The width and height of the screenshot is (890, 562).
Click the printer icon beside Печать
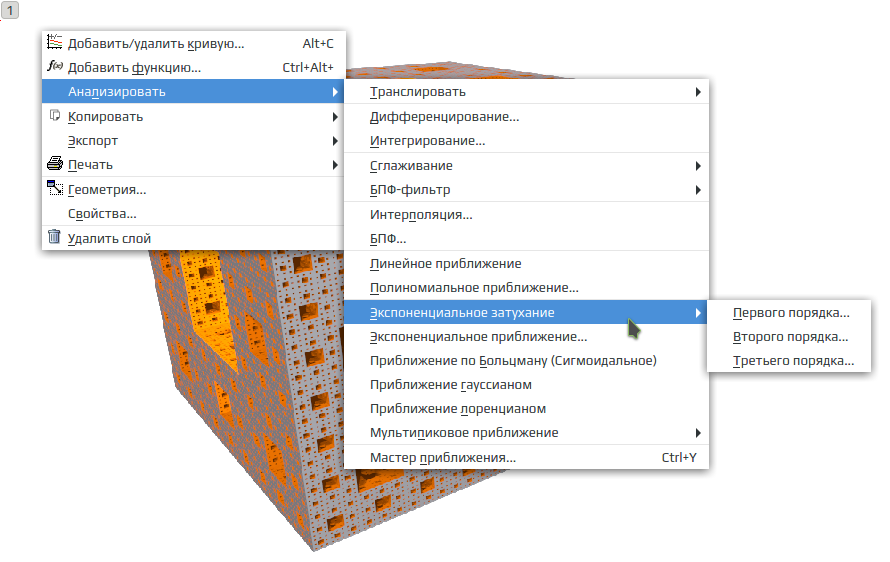[54, 164]
